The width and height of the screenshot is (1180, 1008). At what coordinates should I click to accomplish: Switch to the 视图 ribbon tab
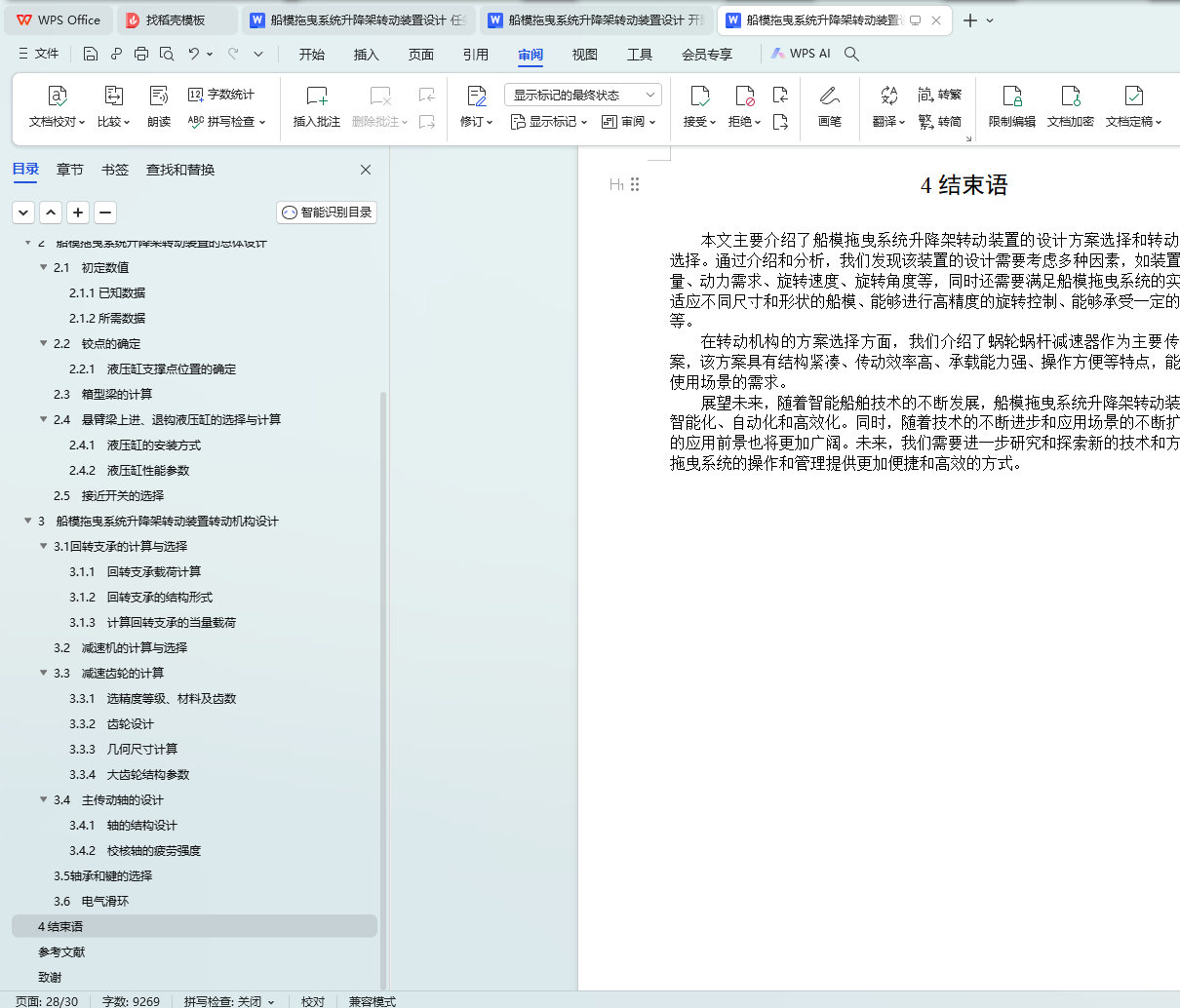click(x=585, y=54)
